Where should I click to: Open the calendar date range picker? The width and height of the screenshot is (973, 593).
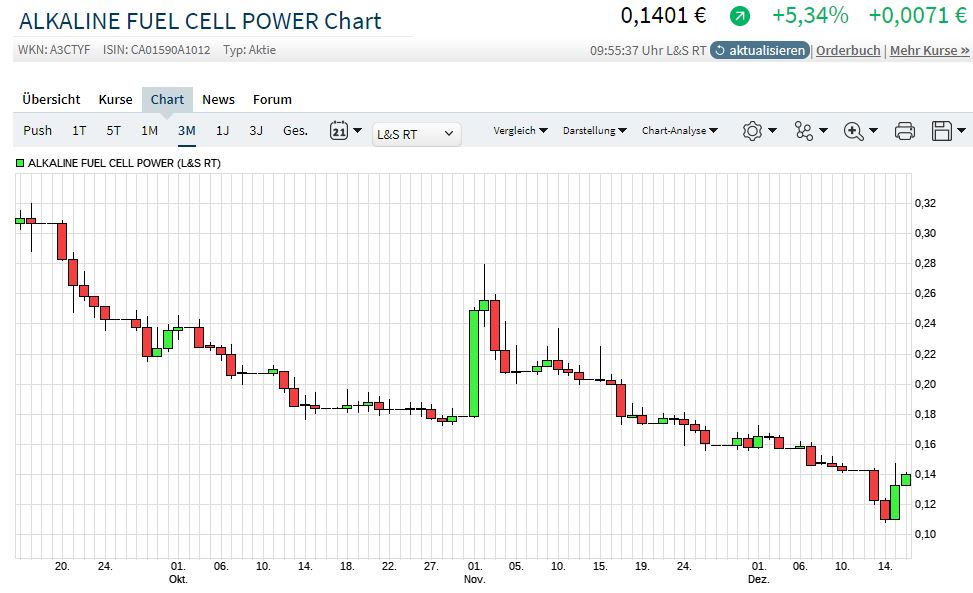click(339, 131)
